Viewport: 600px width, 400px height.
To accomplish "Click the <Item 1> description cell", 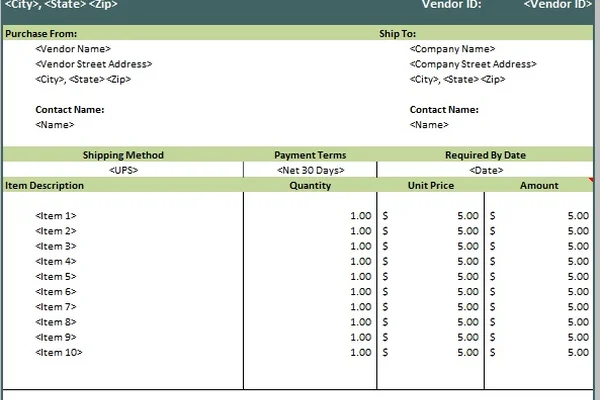I will click(x=55, y=216).
